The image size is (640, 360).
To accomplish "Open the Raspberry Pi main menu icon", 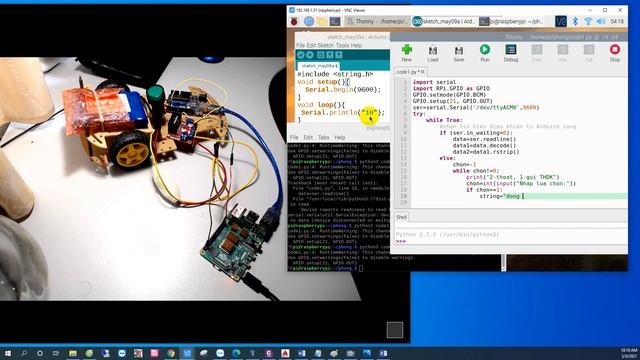I will (x=294, y=21).
